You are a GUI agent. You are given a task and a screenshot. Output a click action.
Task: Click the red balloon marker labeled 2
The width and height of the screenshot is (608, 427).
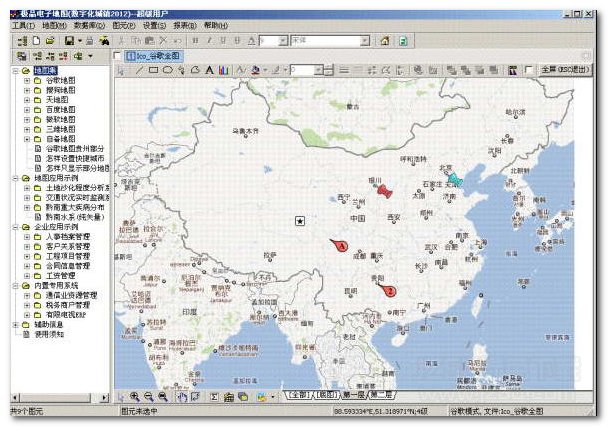(x=388, y=290)
